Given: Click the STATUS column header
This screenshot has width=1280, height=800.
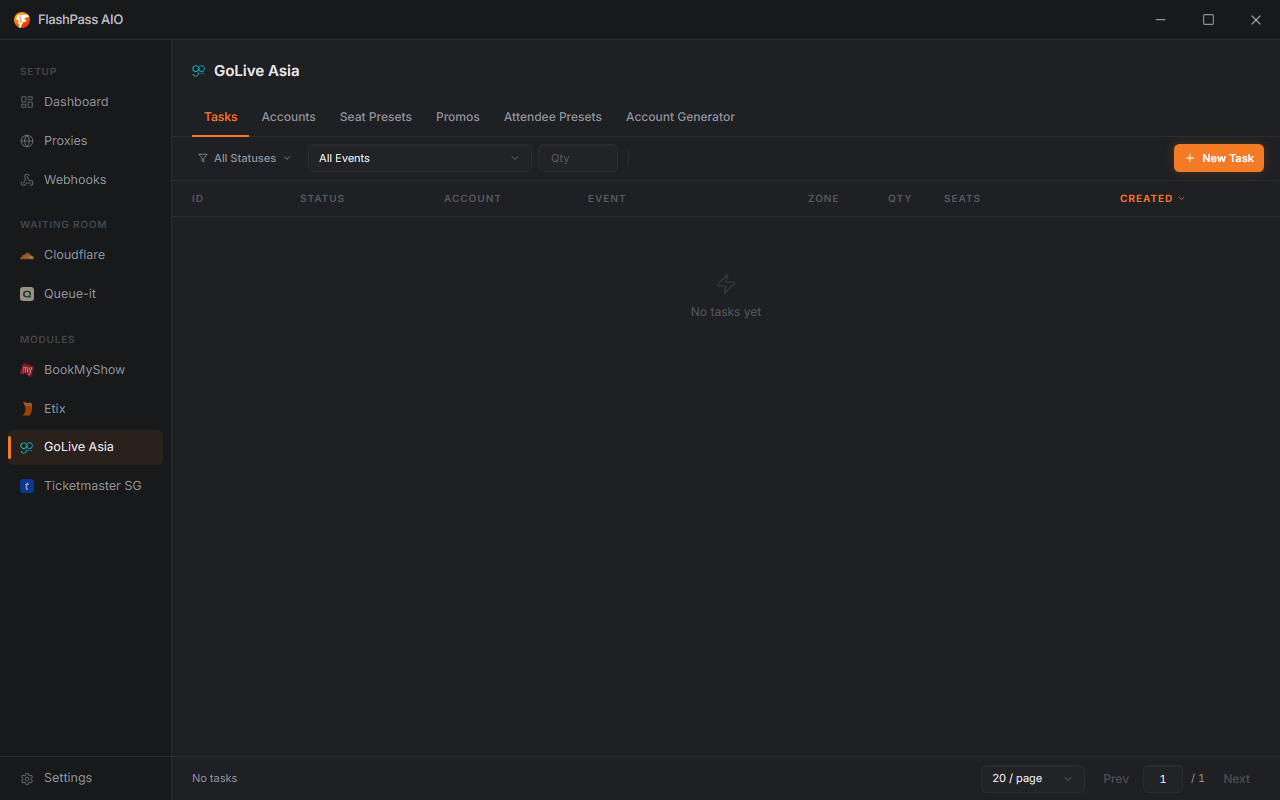Looking at the screenshot, I should point(322,199).
